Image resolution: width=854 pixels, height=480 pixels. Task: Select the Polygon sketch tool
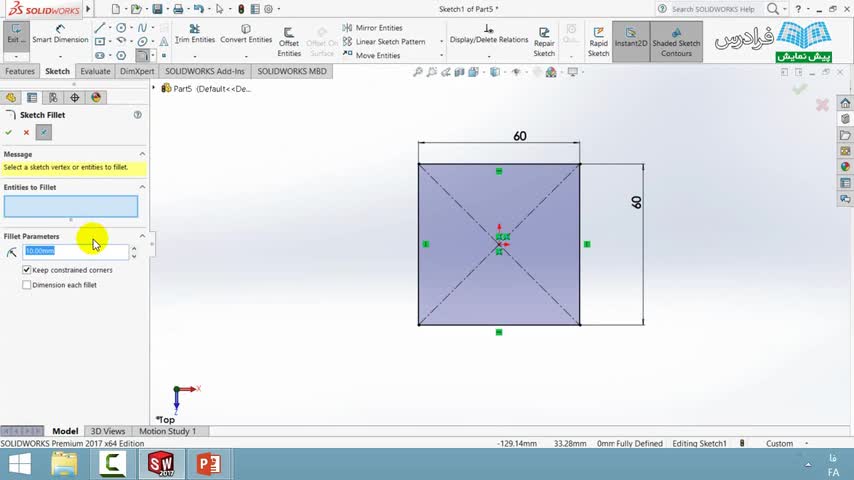(x=121, y=56)
